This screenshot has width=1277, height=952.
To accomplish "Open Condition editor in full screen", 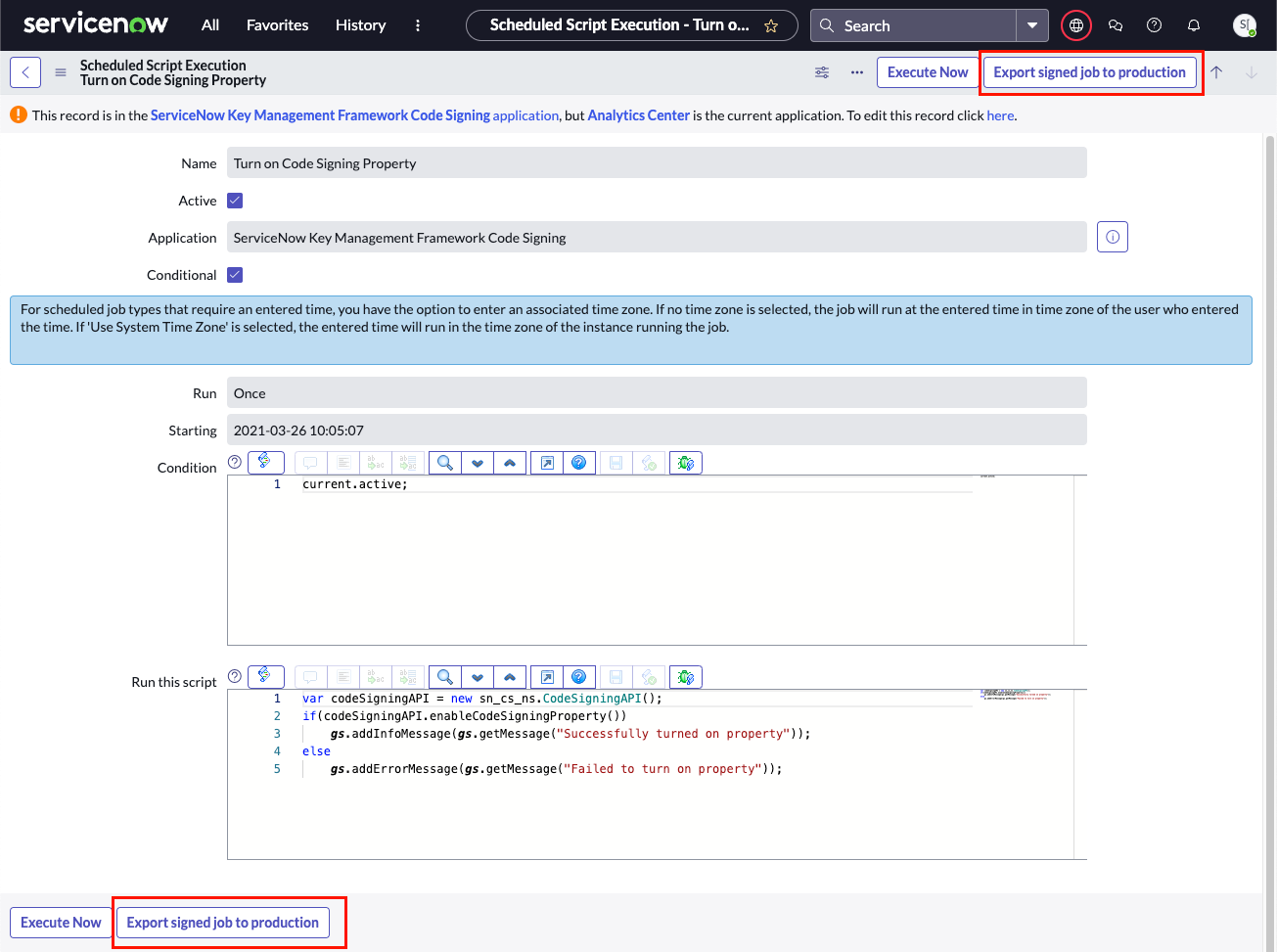I will (548, 462).
